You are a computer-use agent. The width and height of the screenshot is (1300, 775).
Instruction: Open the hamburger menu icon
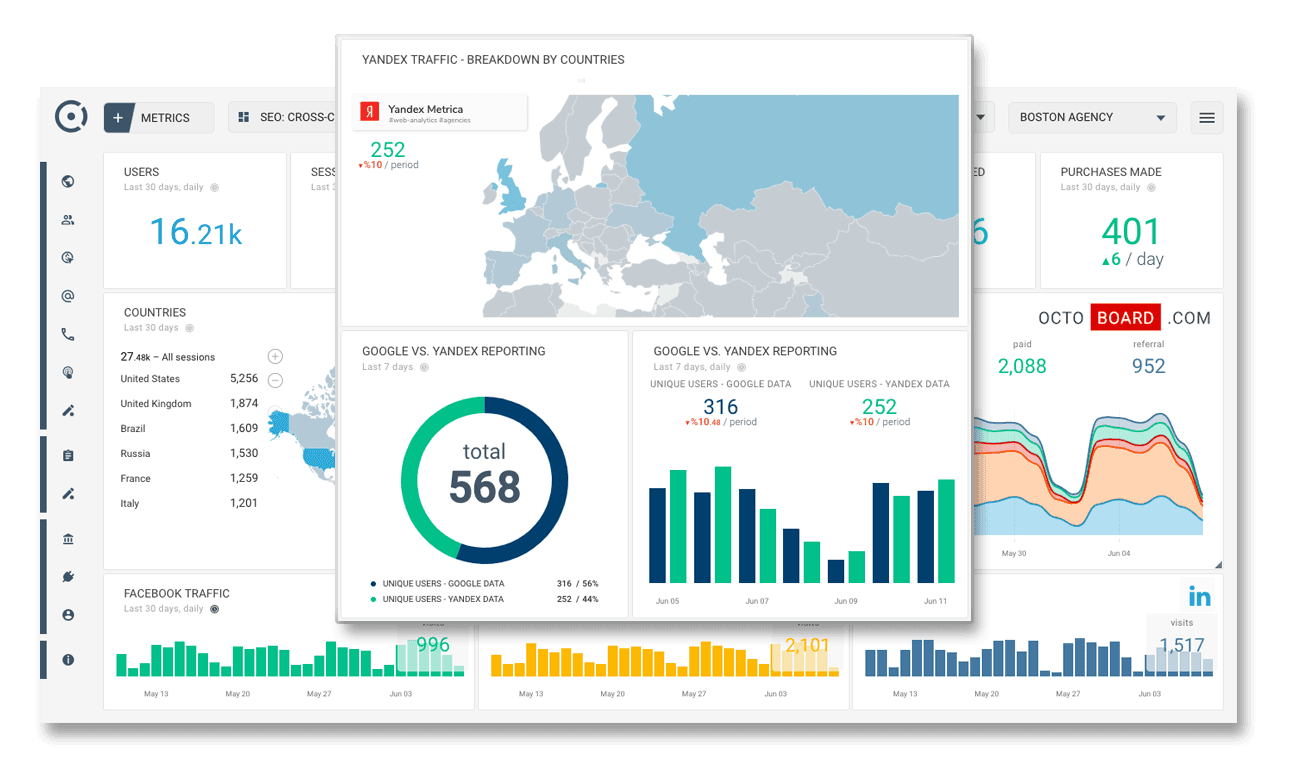(1207, 118)
